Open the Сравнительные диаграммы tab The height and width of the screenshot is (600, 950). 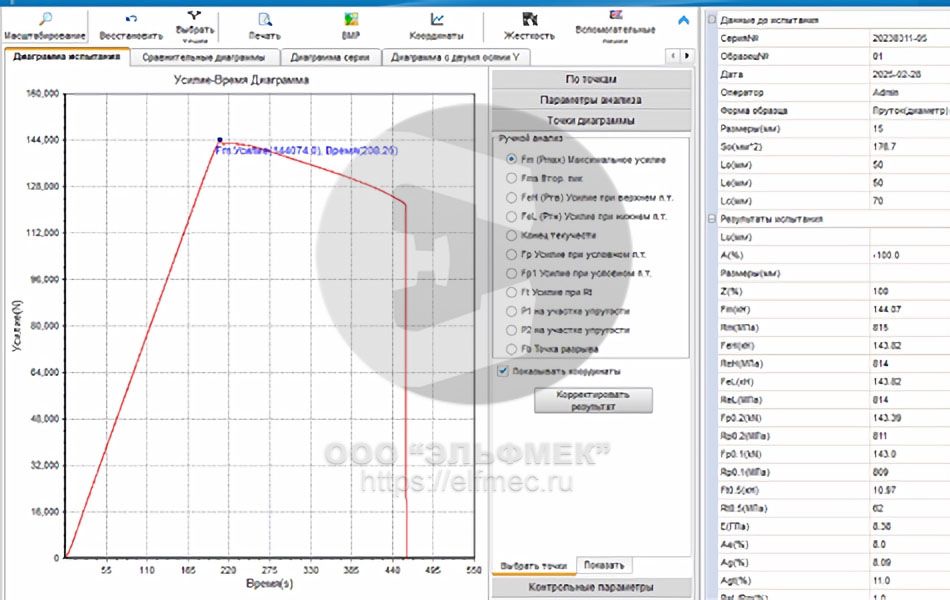[x=204, y=58]
